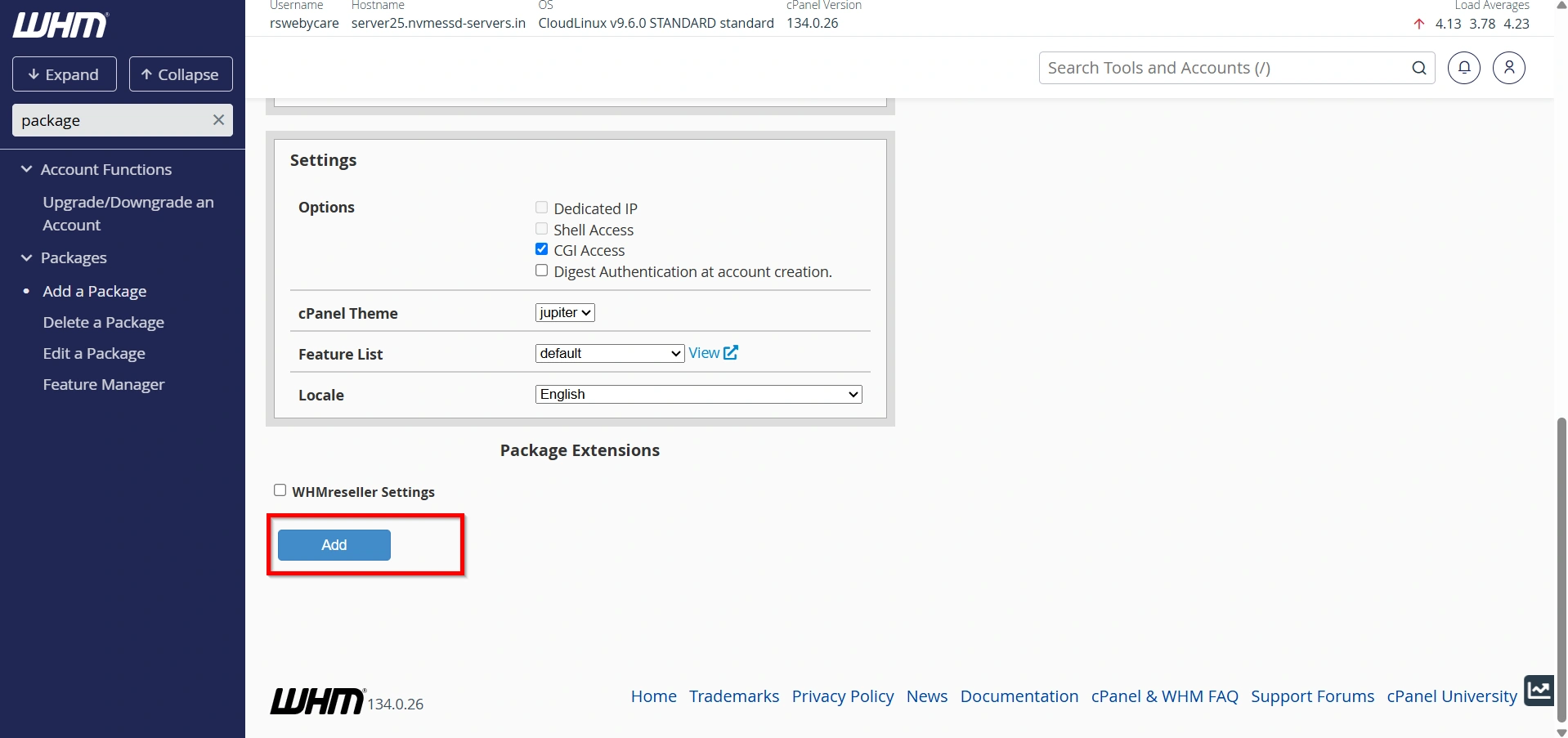Image resolution: width=1568 pixels, height=738 pixels.
Task: Open the user account profile icon
Action: (1509, 68)
